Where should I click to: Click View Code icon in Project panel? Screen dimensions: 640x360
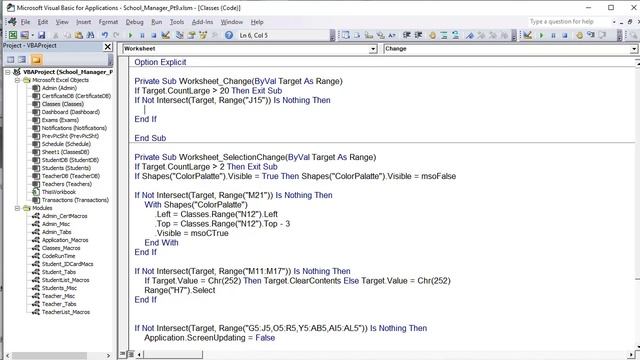click(11, 60)
